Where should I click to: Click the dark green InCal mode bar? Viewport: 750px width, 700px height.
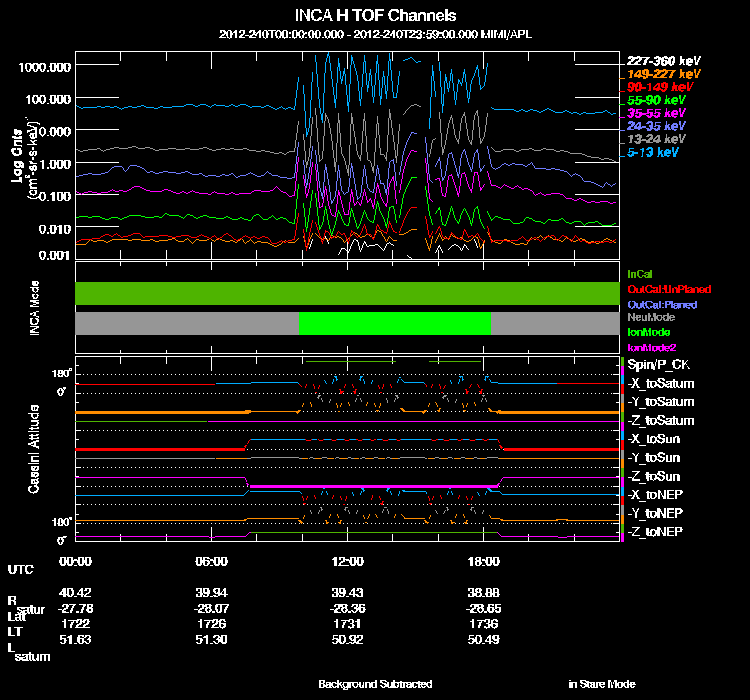(x=347, y=293)
